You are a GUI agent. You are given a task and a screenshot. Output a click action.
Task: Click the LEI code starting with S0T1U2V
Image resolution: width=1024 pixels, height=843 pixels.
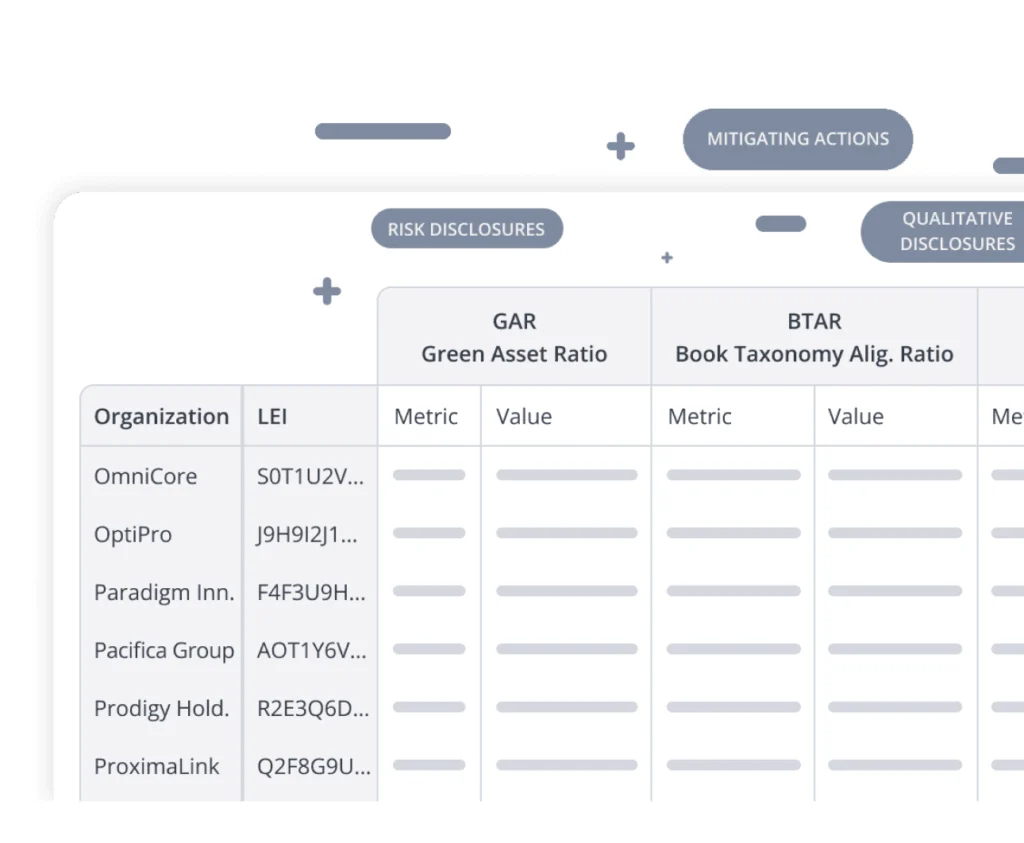point(310,476)
